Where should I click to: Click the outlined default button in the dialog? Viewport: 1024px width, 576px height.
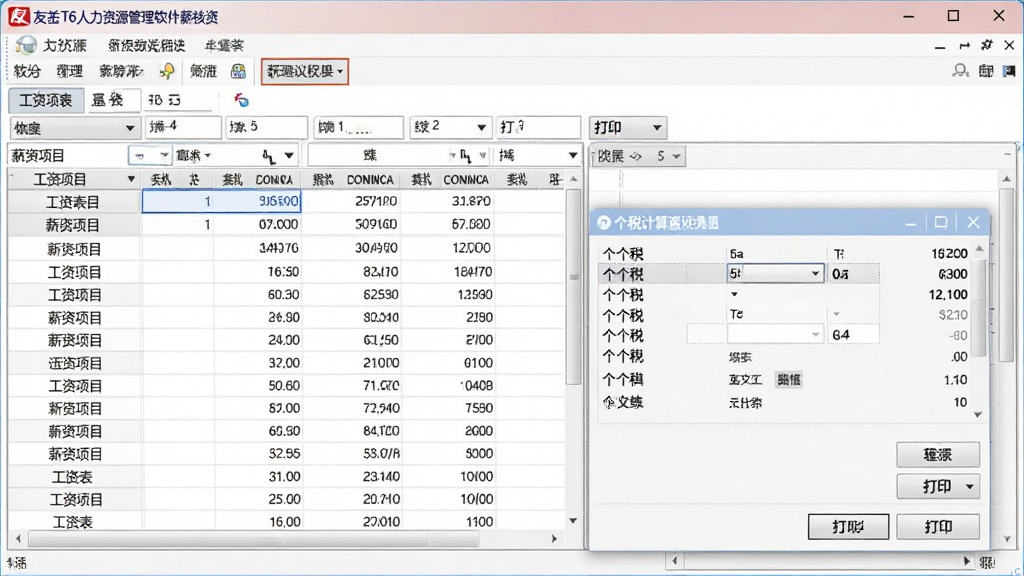pyautogui.click(x=848, y=526)
